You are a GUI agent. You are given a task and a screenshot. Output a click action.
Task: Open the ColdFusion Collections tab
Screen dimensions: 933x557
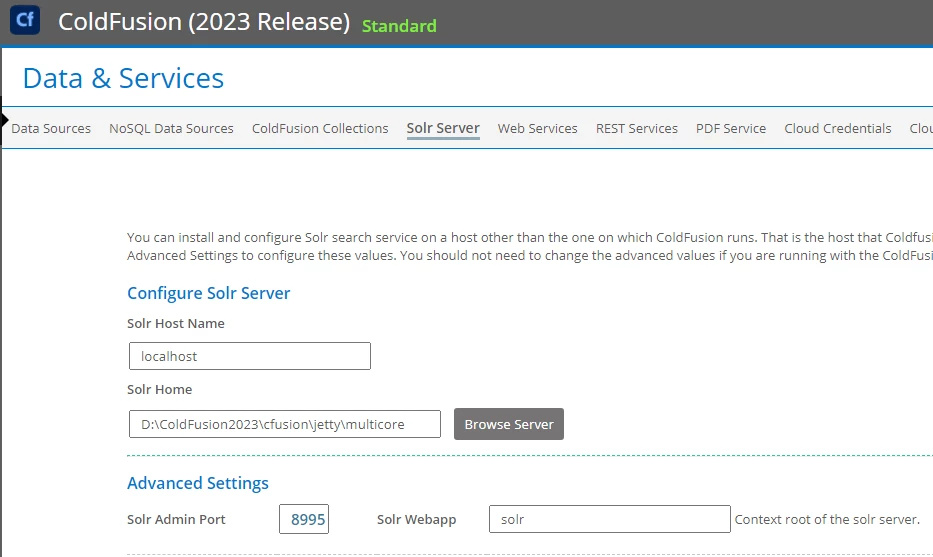click(x=320, y=129)
